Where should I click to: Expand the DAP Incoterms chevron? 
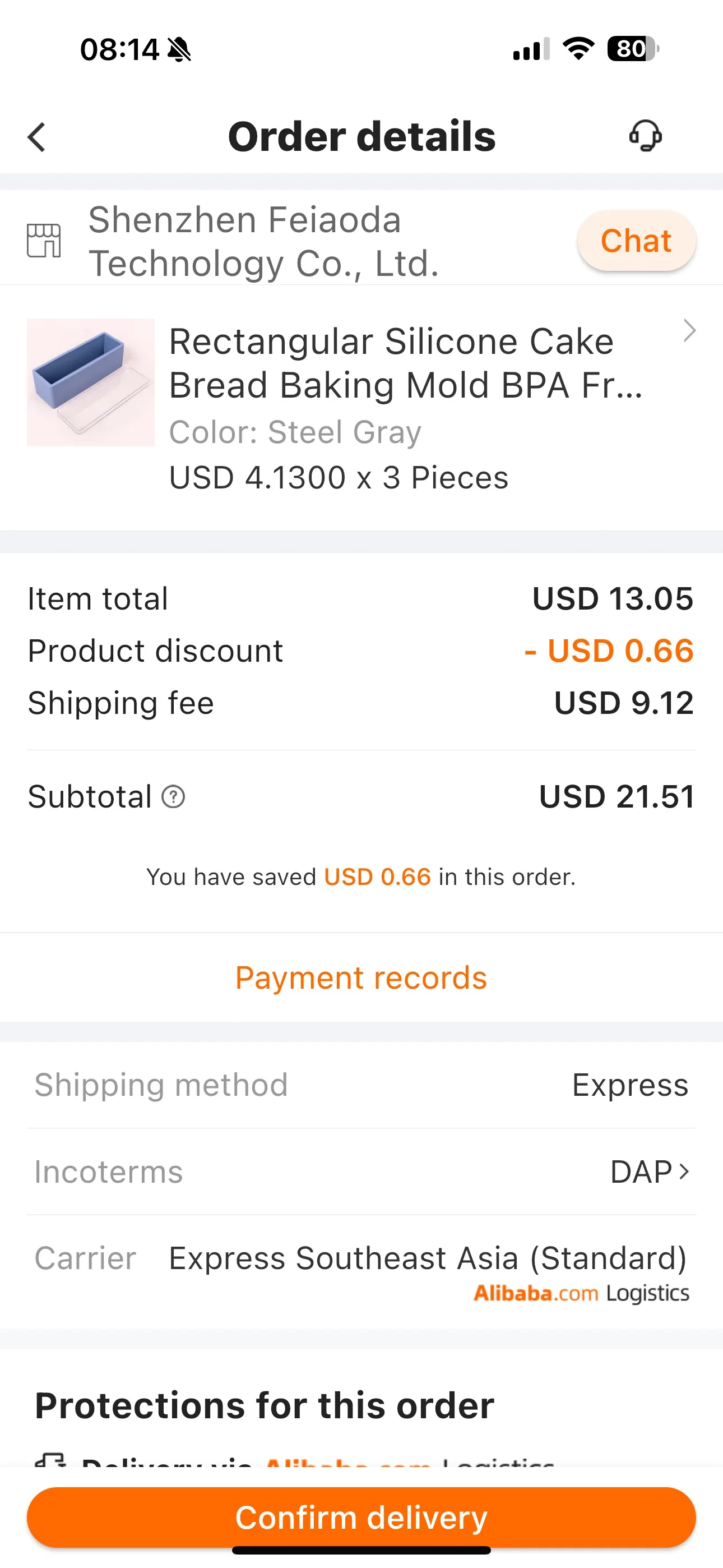pos(684,1171)
